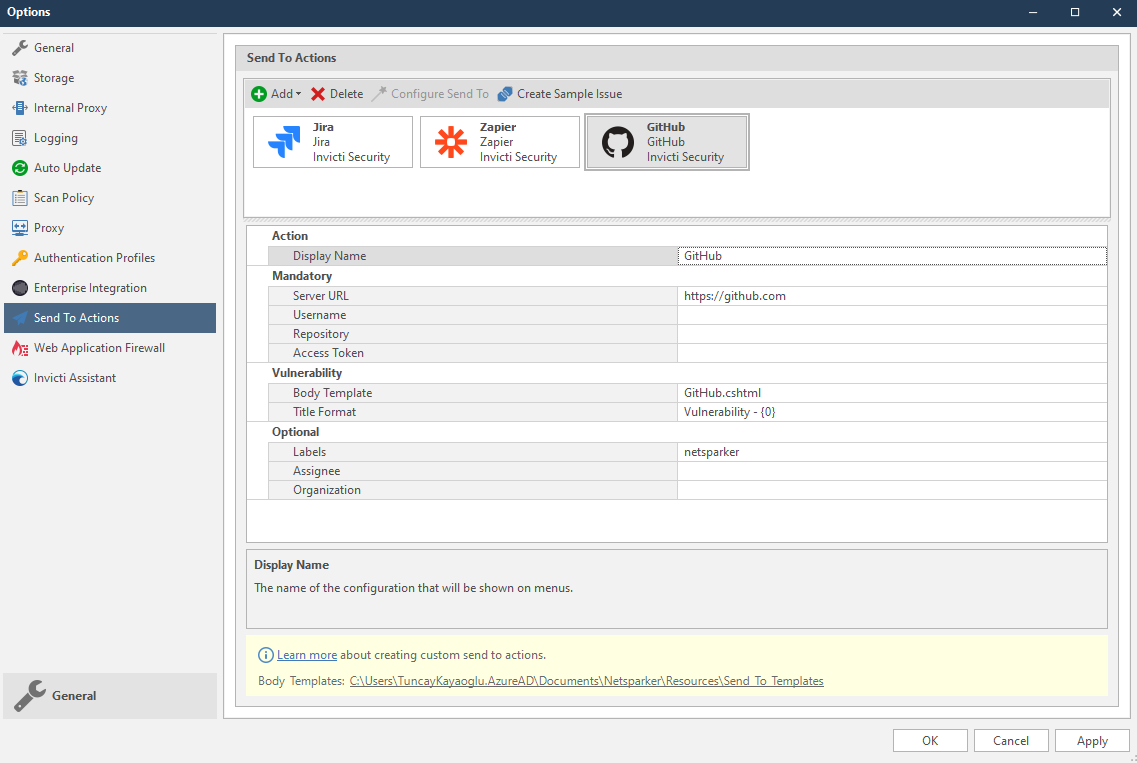Open the Learn more help link
The height and width of the screenshot is (763, 1137).
coord(306,654)
